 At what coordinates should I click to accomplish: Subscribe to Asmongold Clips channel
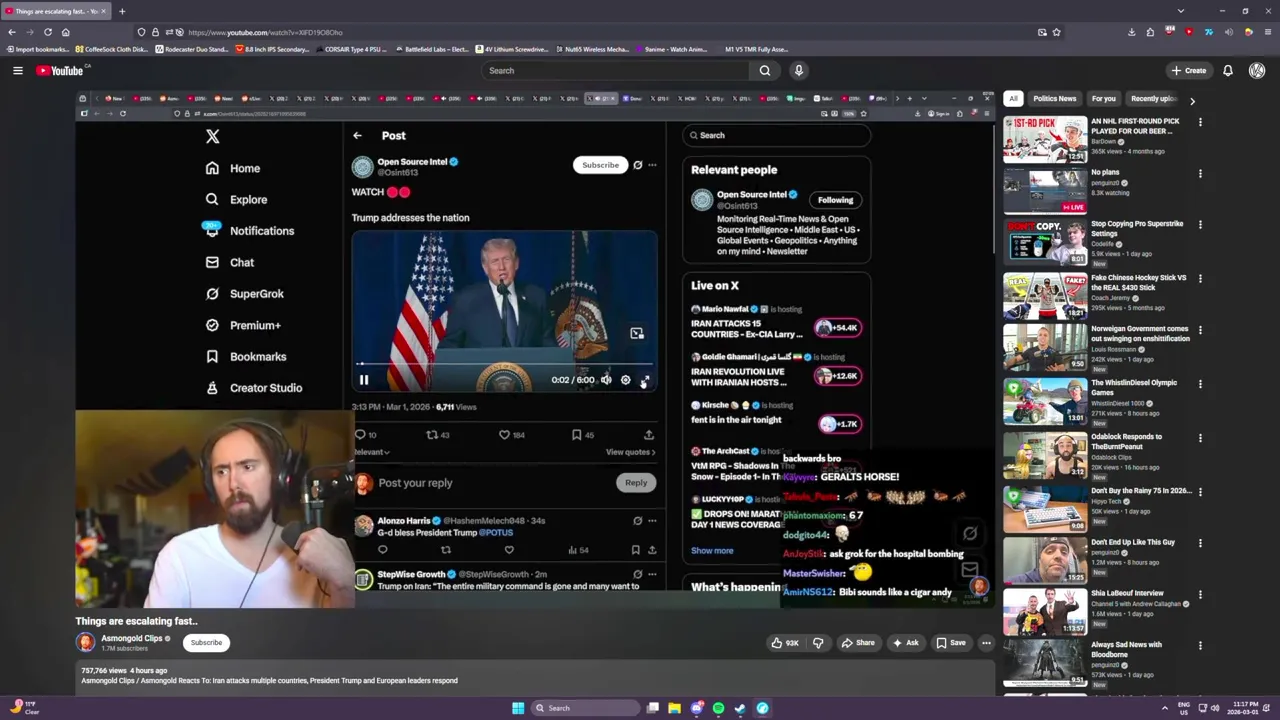tap(207, 643)
